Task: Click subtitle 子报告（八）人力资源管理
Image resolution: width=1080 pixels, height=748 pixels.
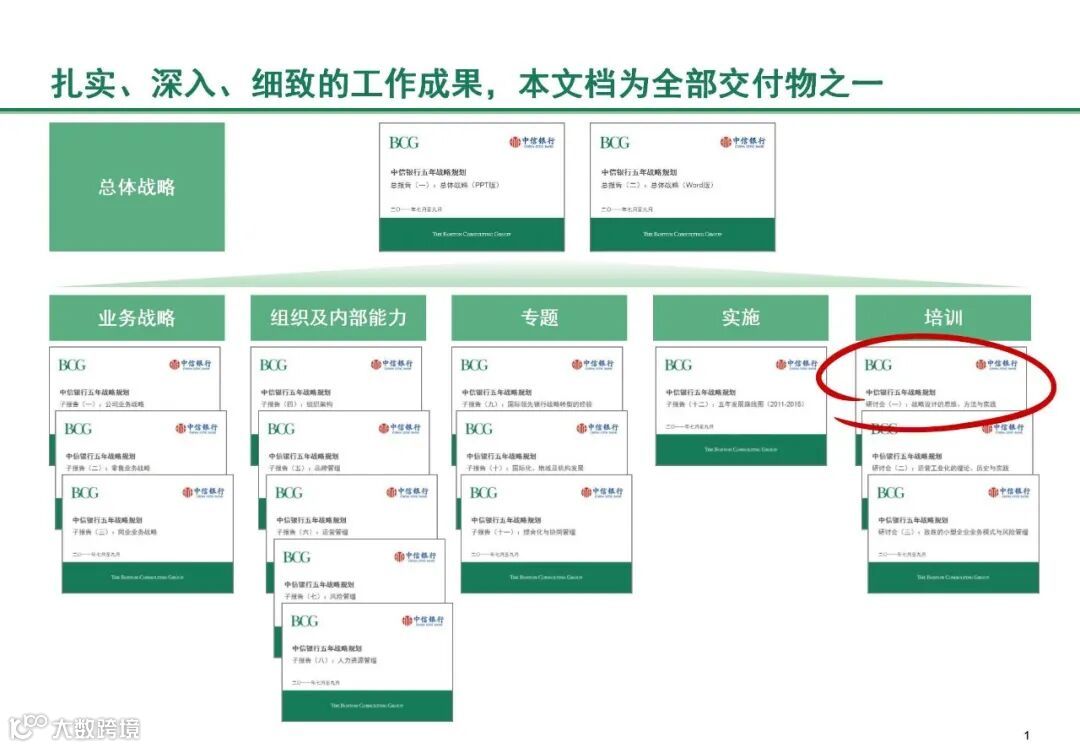Action: [x=335, y=661]
